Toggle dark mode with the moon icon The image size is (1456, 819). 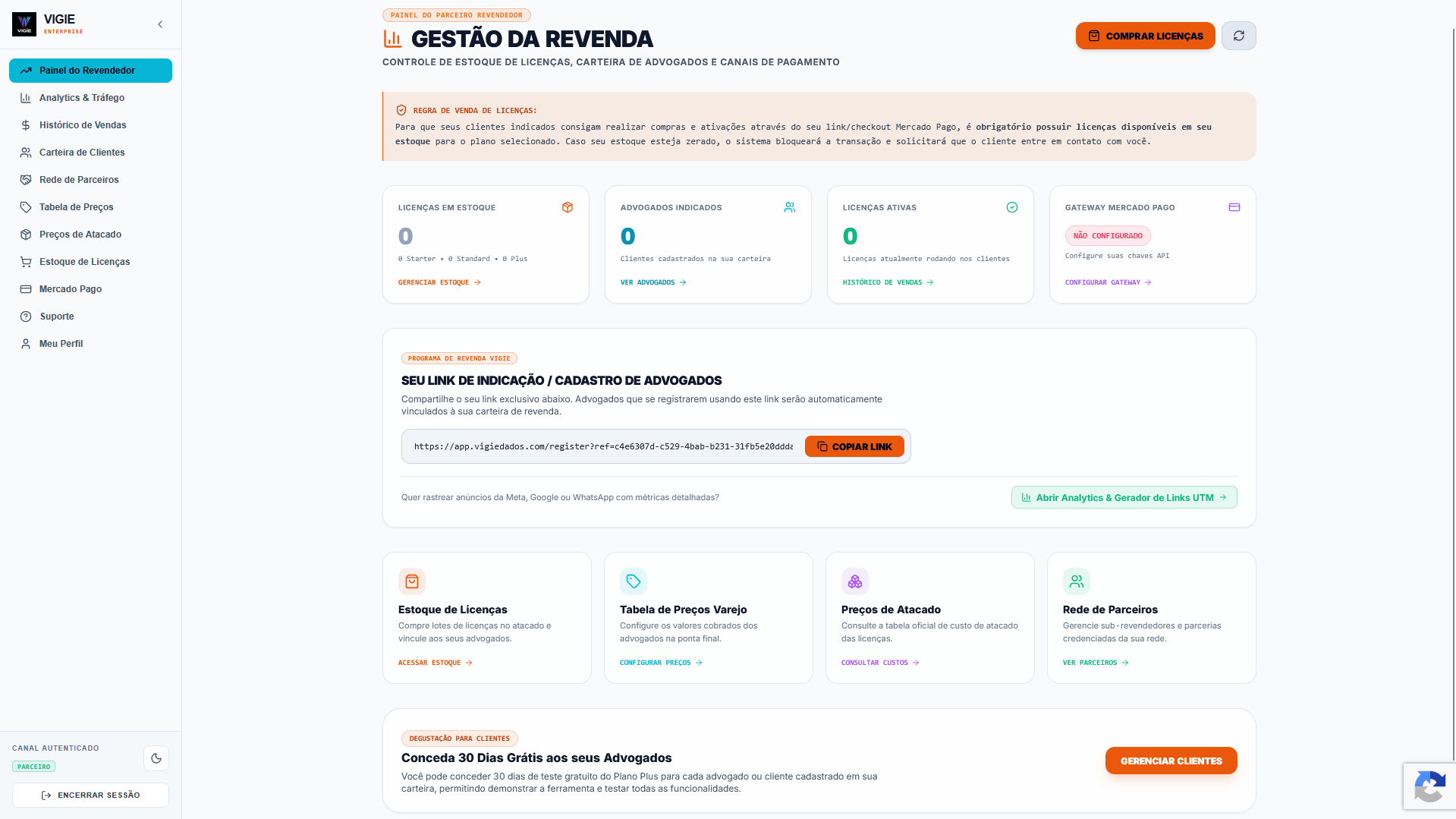point(156,758)
